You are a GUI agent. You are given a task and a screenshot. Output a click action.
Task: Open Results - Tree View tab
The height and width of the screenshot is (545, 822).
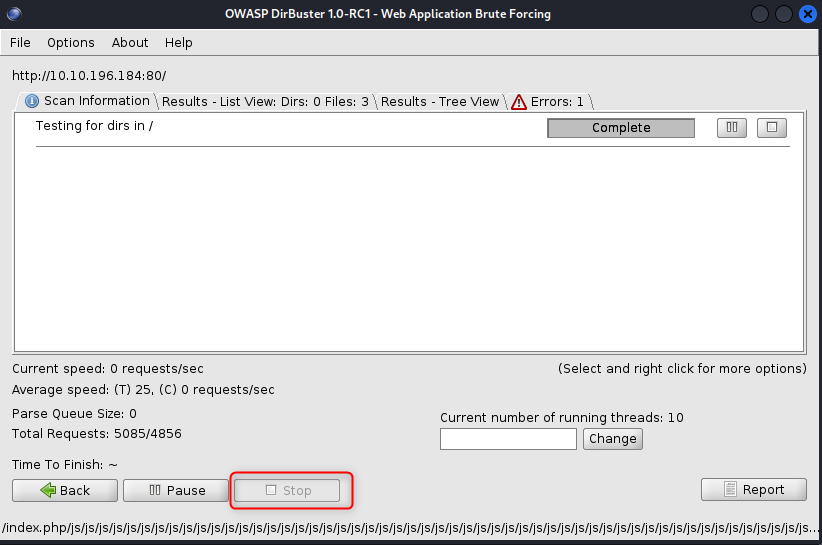coord(440,101)
